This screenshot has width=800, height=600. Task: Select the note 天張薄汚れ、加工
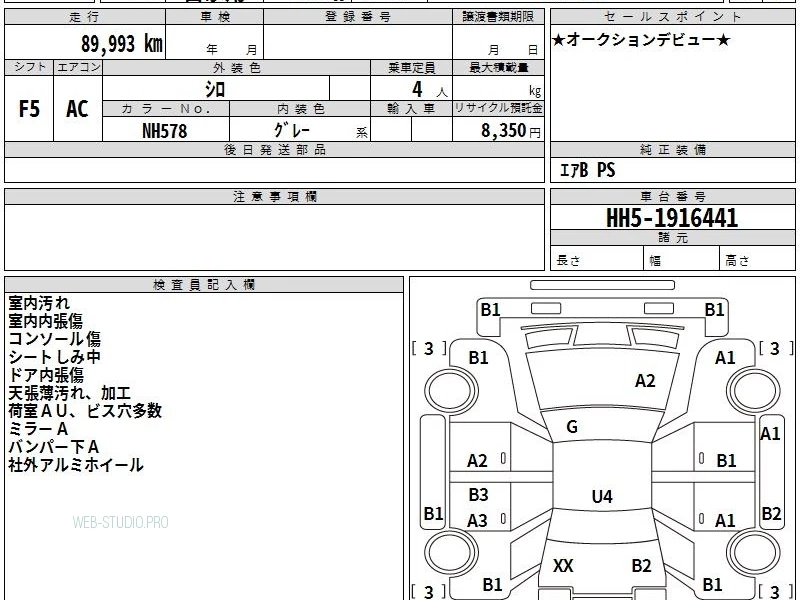point(69,393)
